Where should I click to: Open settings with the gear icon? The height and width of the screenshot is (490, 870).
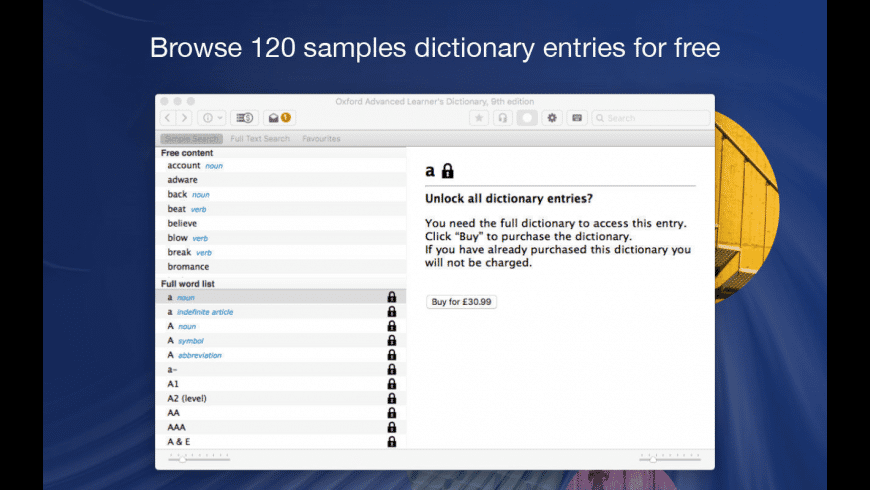(x=552, y=118)
